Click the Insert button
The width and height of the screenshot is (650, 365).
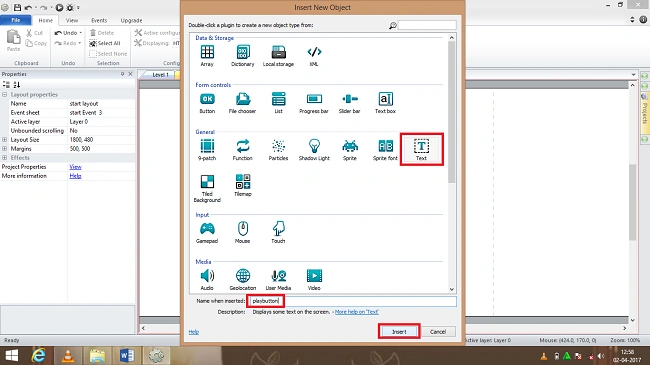coord(399,331)
